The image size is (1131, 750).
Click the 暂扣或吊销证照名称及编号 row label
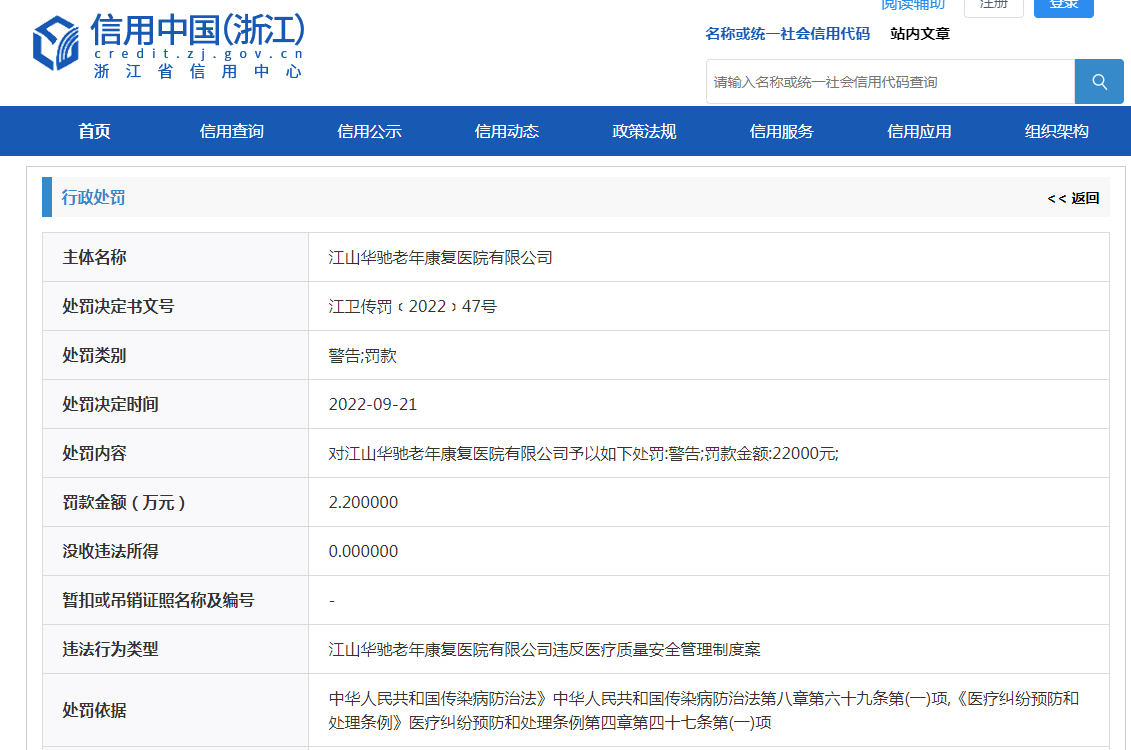pos(158,600)
